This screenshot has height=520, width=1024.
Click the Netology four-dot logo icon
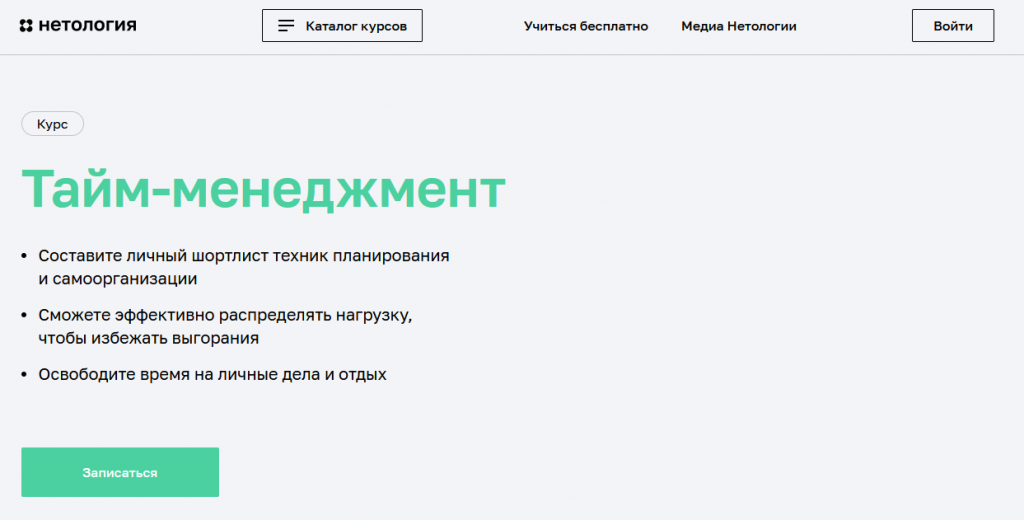click(x=26, y=26)
